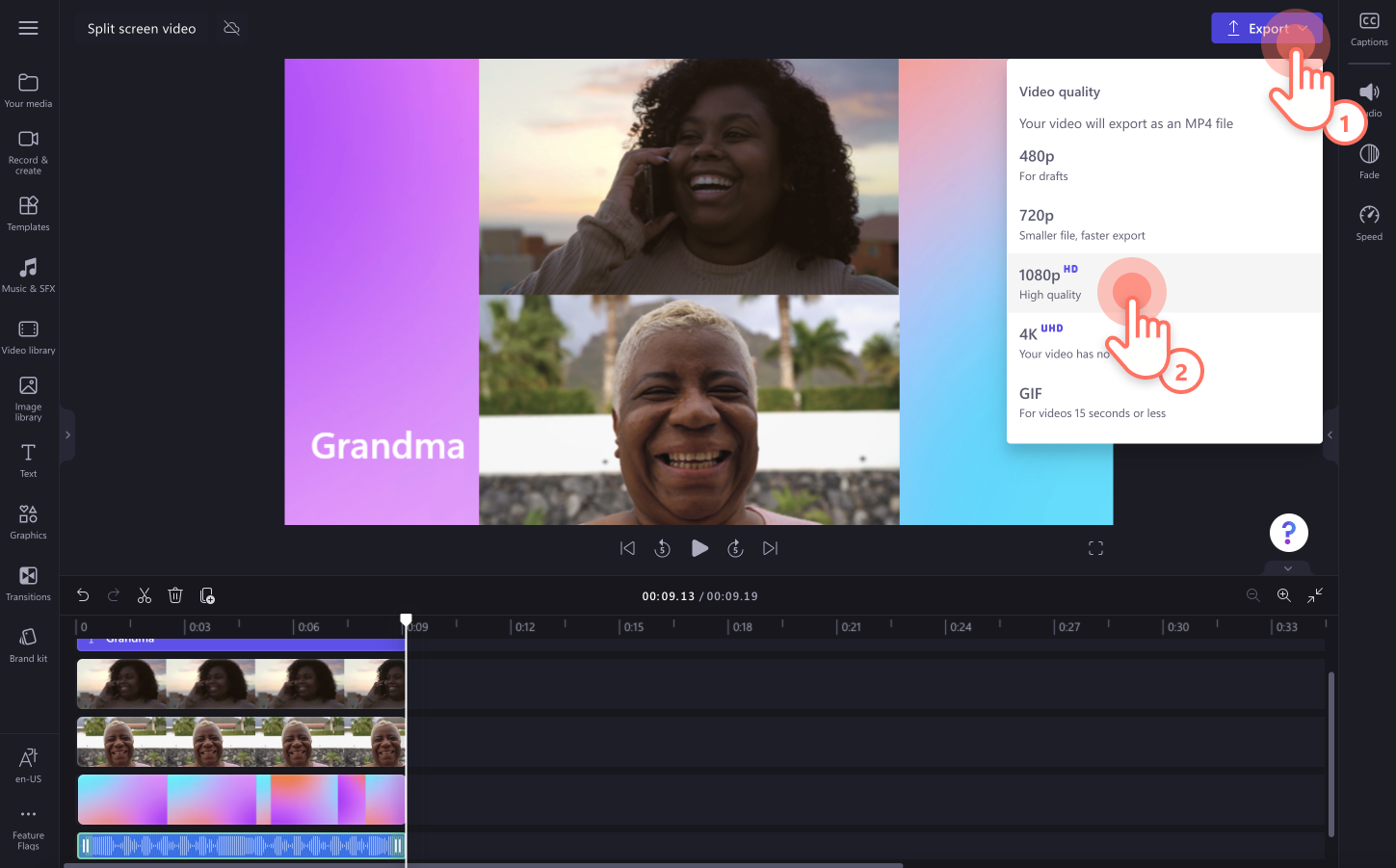The width and height of the screenshot is (1396, 868).
Task: Open the main hamburger menu
Action: pos(28,28)
